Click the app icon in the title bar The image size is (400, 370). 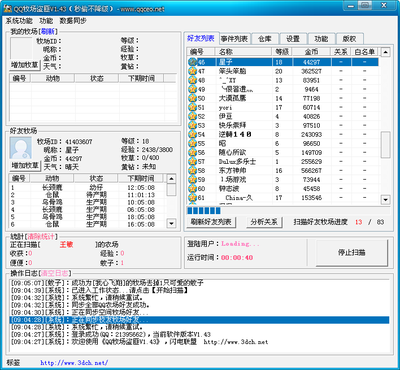[x=8, y=9]
